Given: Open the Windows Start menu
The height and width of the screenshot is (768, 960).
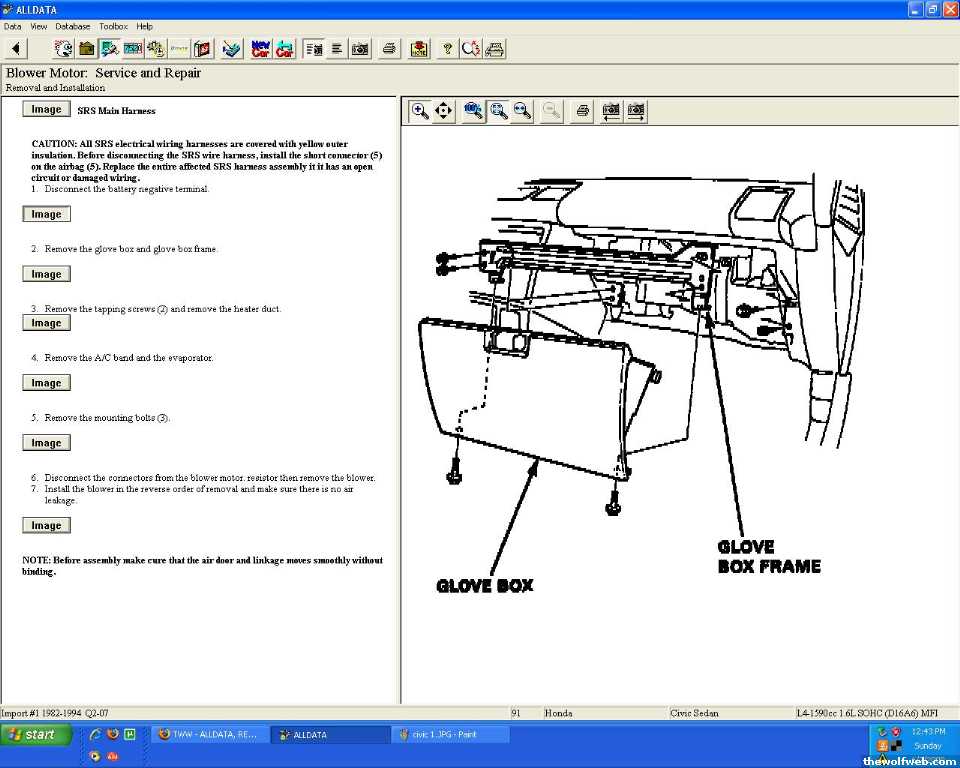Looking at the screenshot, I should click(36, 735).
